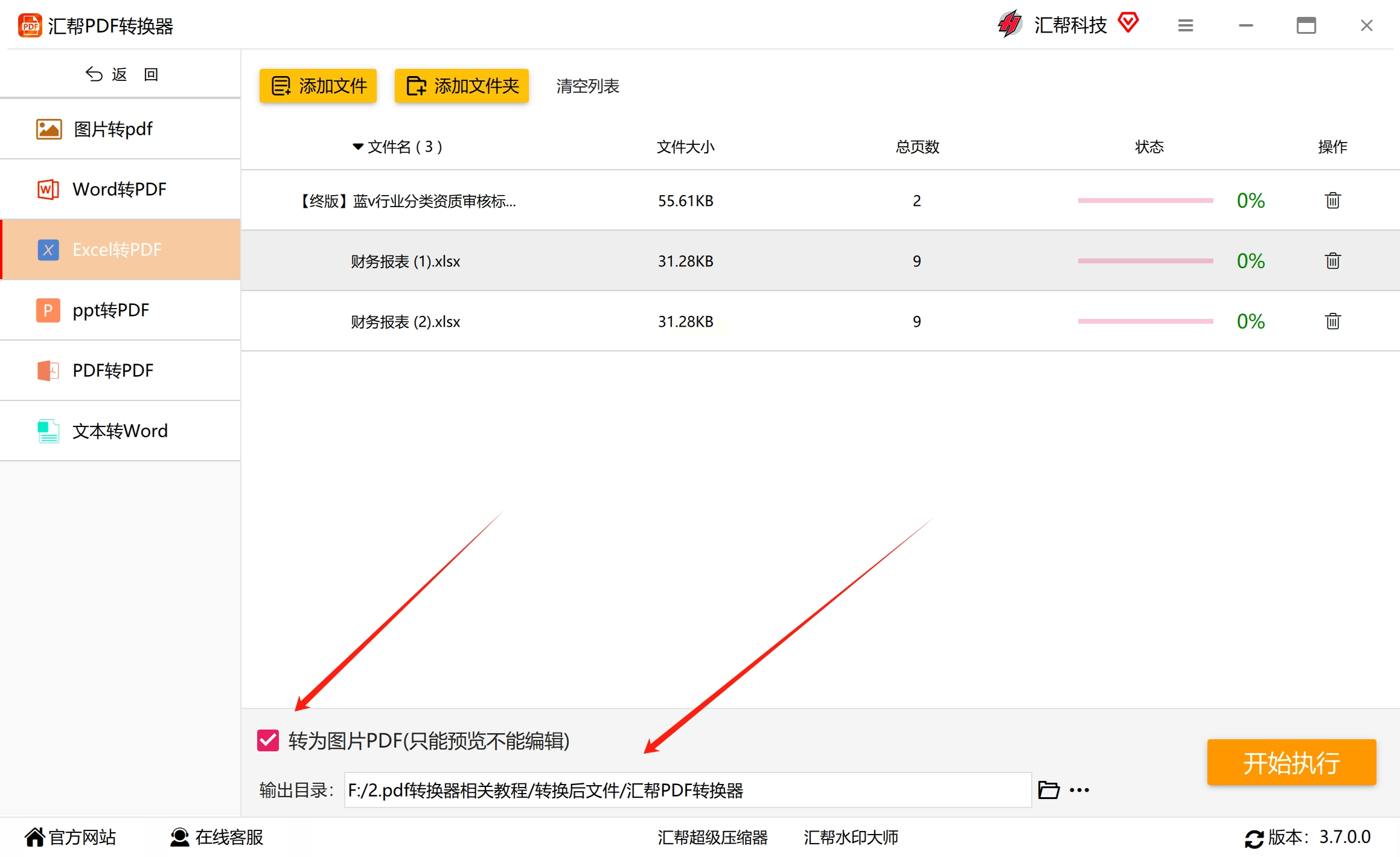Collapse the 文件名 (3) sort arrow
This screenshot has height=857, width=1400.
(357, 147)
